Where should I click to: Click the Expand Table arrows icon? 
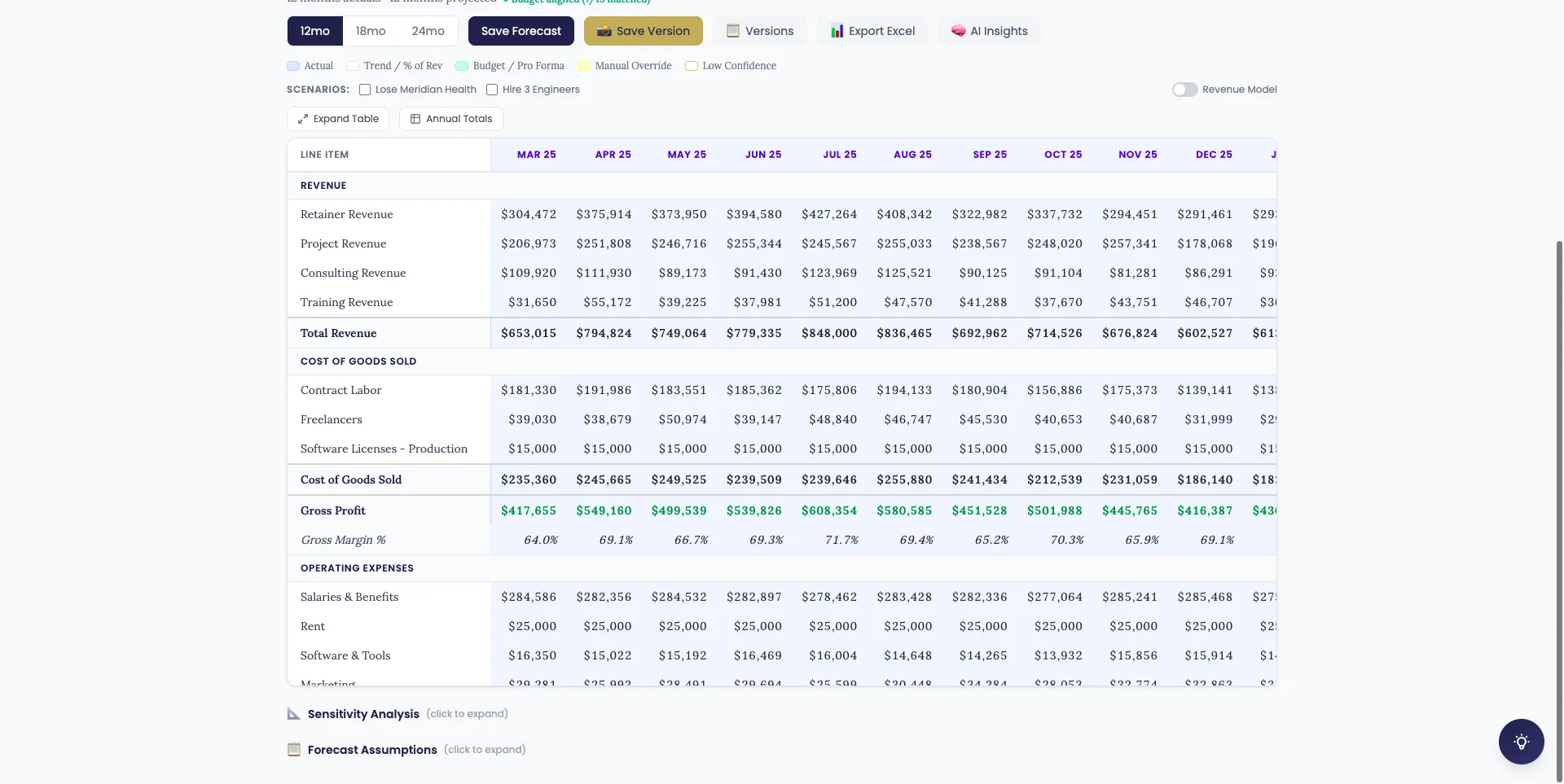[303, 119]
